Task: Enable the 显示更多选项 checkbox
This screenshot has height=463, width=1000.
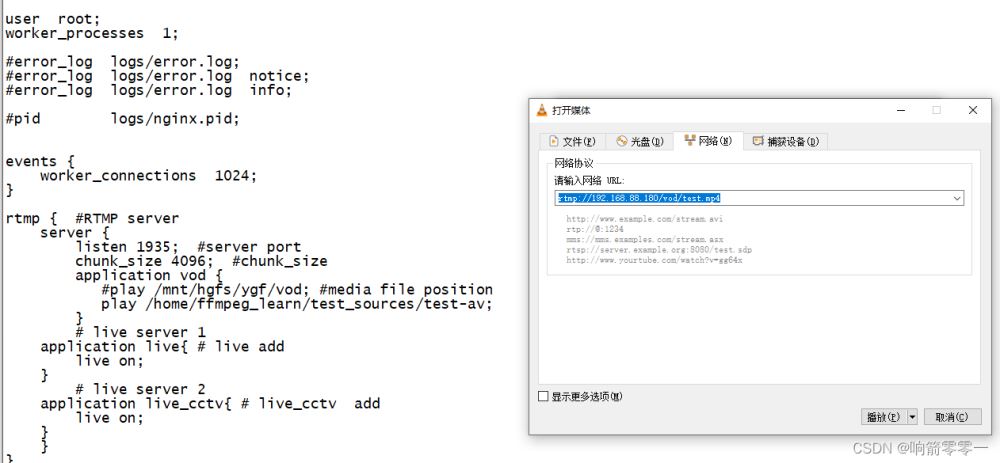Action: (544, 397)
